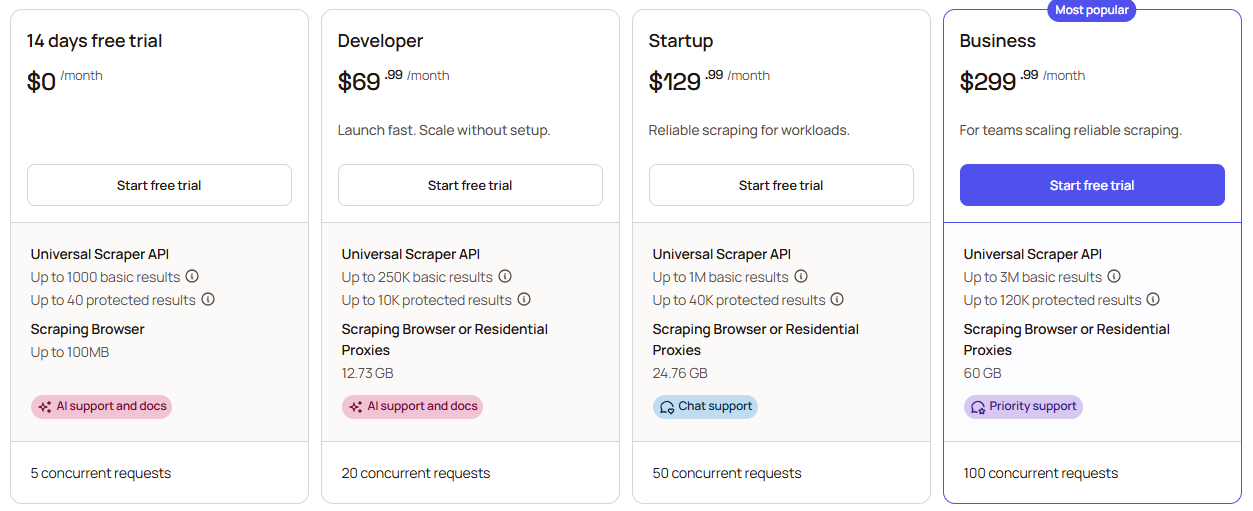This screenshot has width=1253, height=511.
Task: Click info icon beside 1M basic results
Action: point(801,277)
